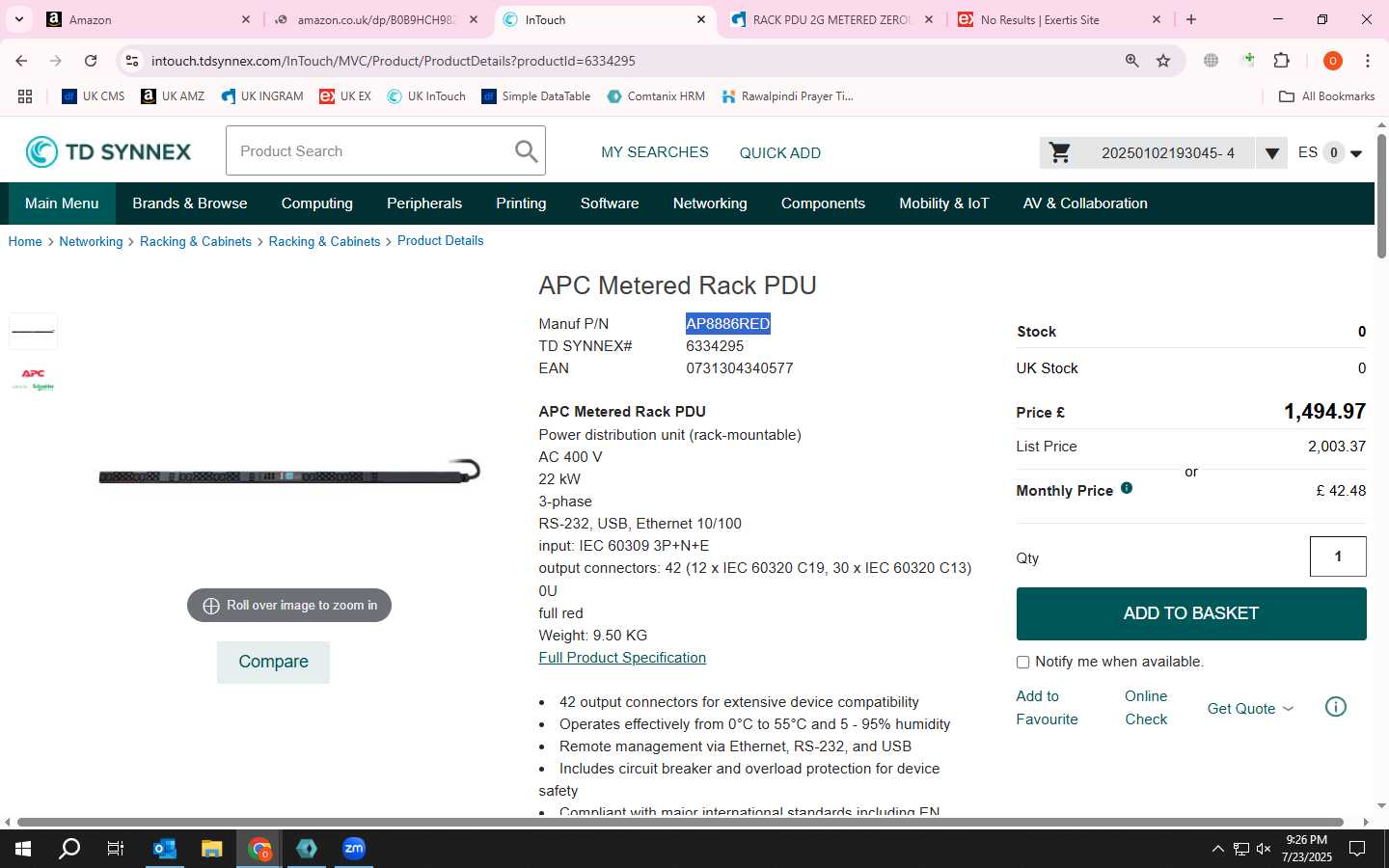The height and width of the screenshot is (868, 1389).
Task: Click the Compare button
Action: [273, 662]
